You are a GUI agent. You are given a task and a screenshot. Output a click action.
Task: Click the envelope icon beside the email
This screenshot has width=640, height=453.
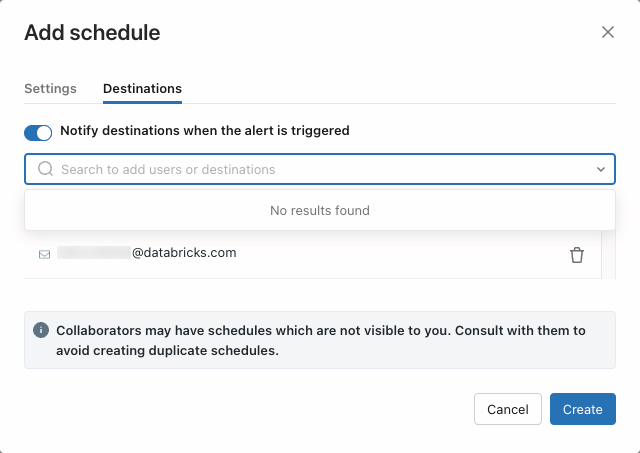click(44, 254)
